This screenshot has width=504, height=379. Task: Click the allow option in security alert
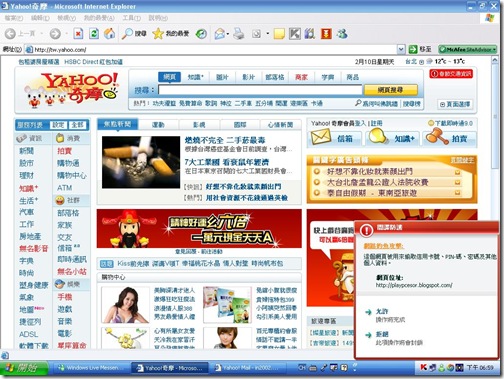382,311
